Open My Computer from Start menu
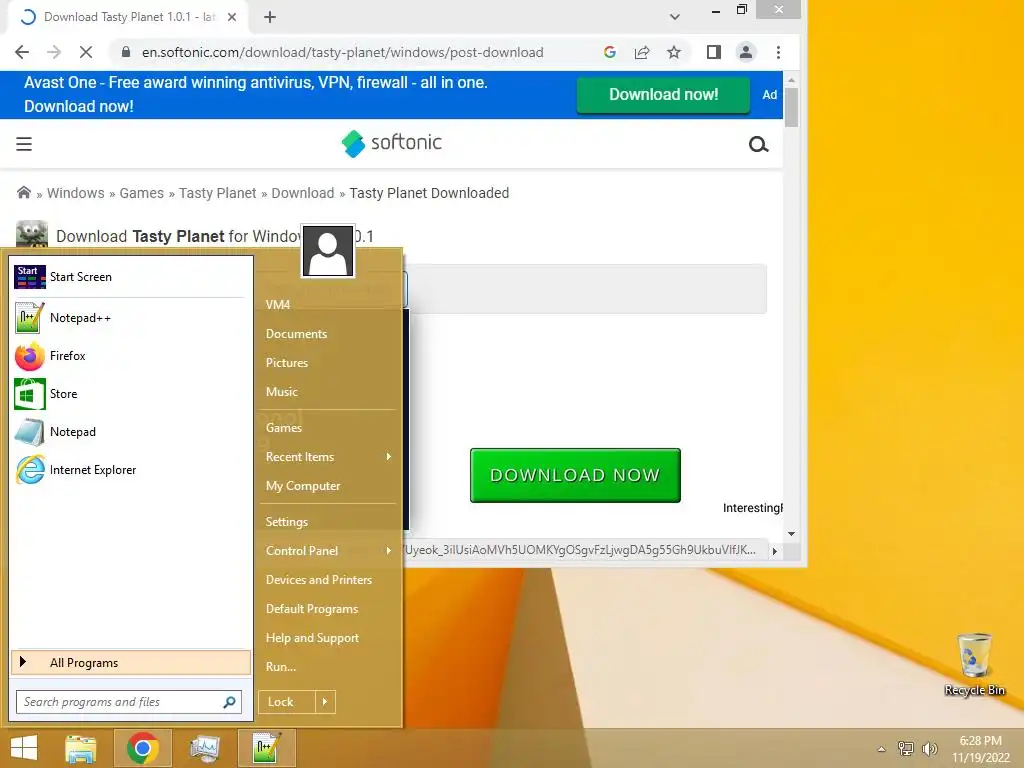This screenshot has height=768, width=1024. pyautogui.click(x=303, y=486)
